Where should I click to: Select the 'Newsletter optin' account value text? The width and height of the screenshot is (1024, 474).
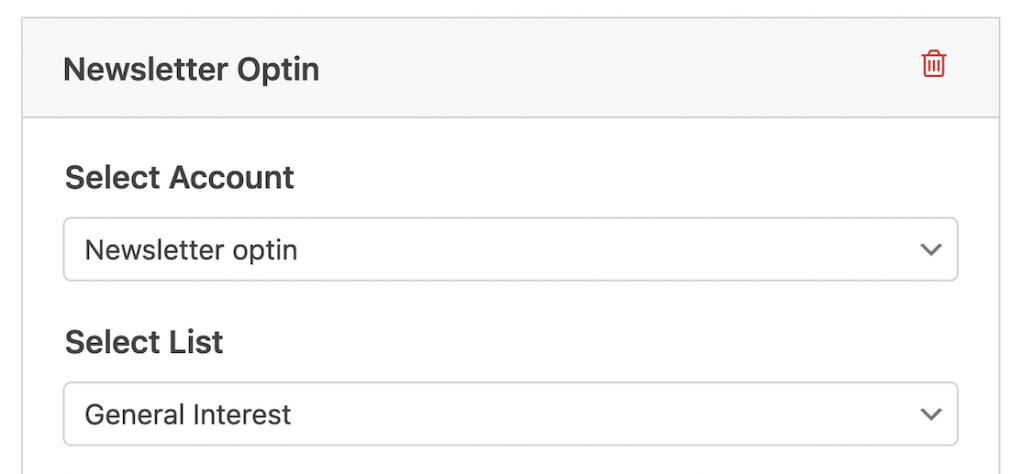[x=191, y=249]
